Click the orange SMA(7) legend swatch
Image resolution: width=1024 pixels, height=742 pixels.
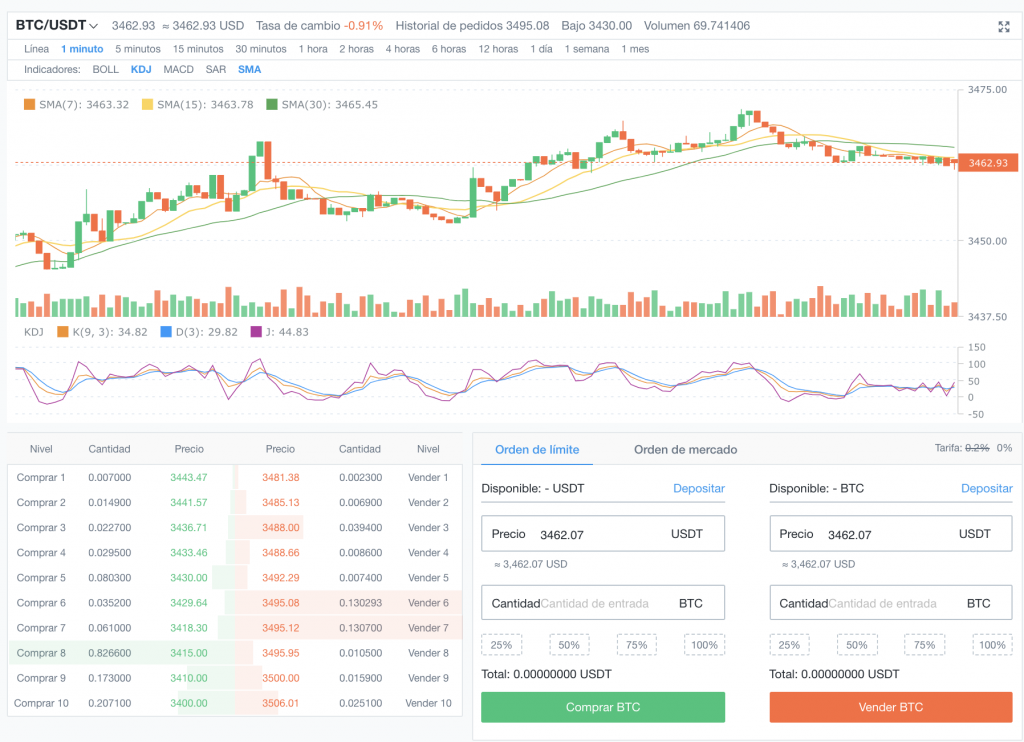[29, 105]
